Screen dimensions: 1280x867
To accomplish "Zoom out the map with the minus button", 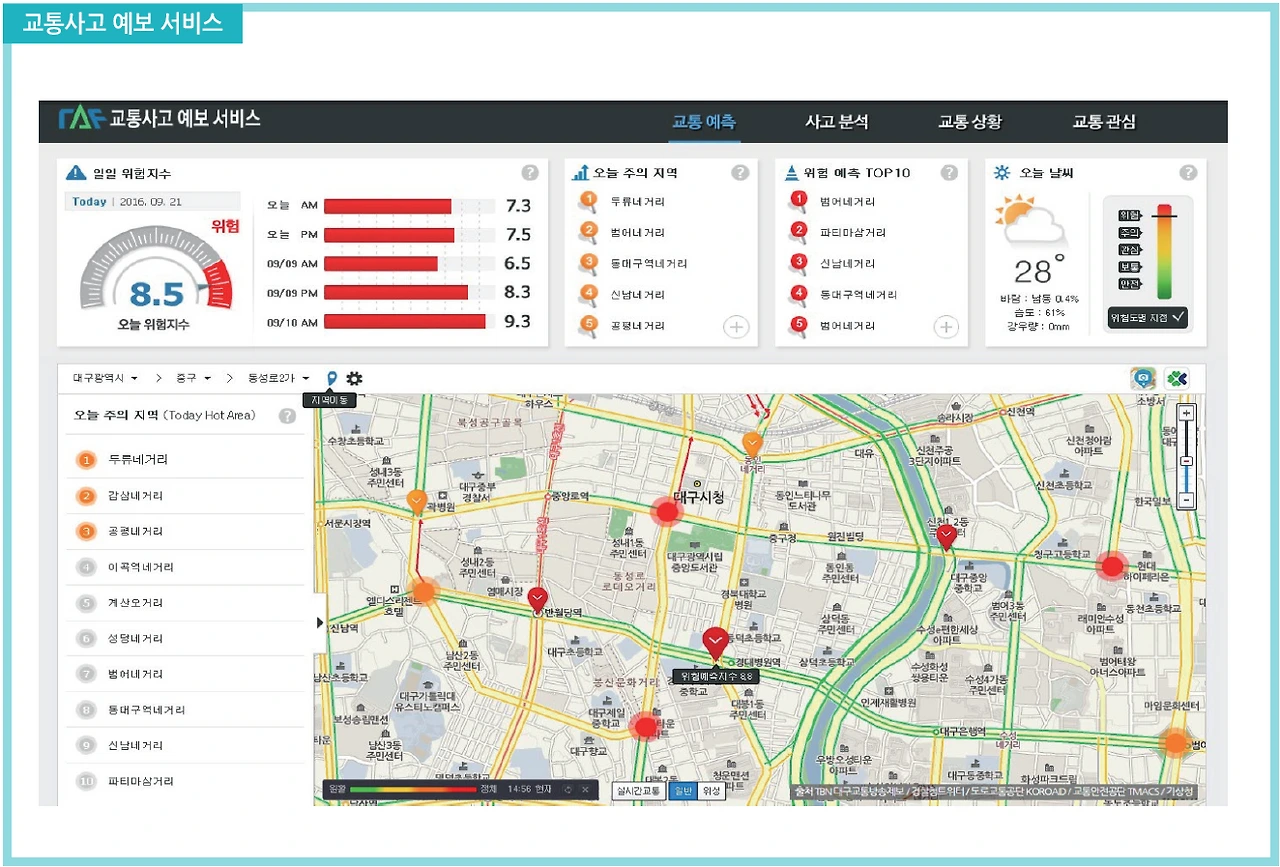I will [x=1186, y=499].
